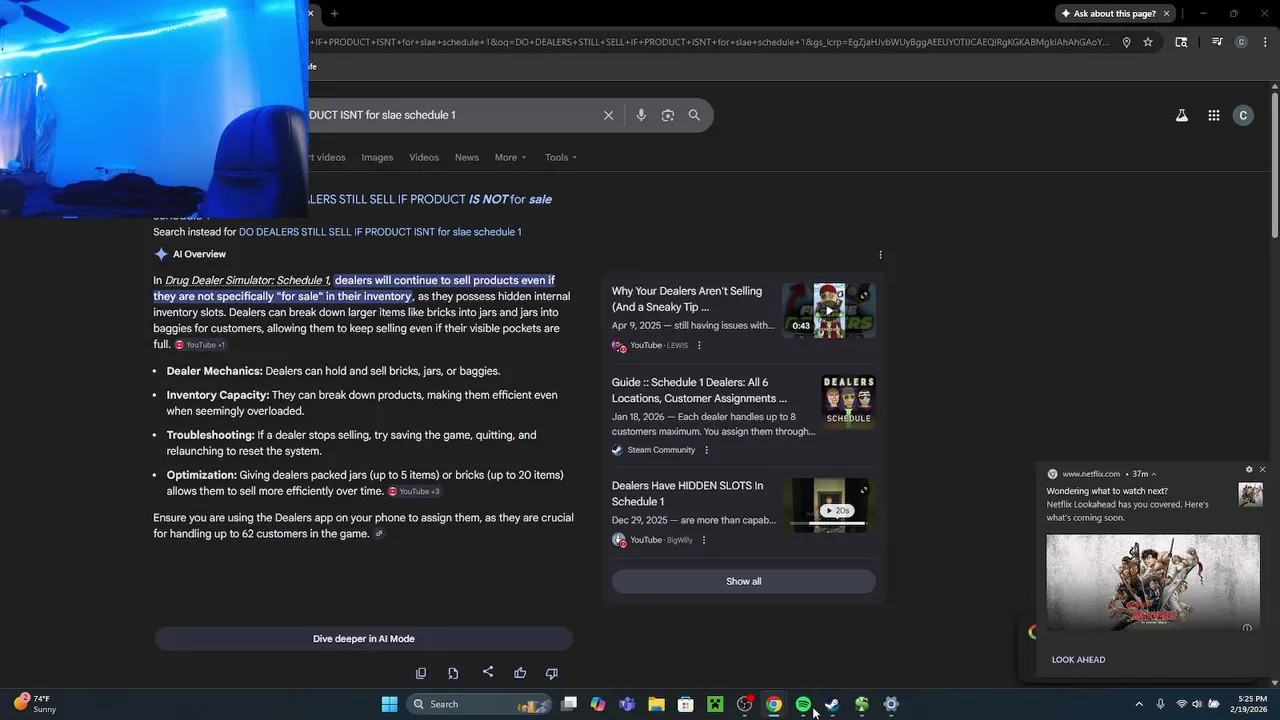Start voice search with microphone icon
The width and height of the screenshot is (1280, 720).
pos(641,115)
